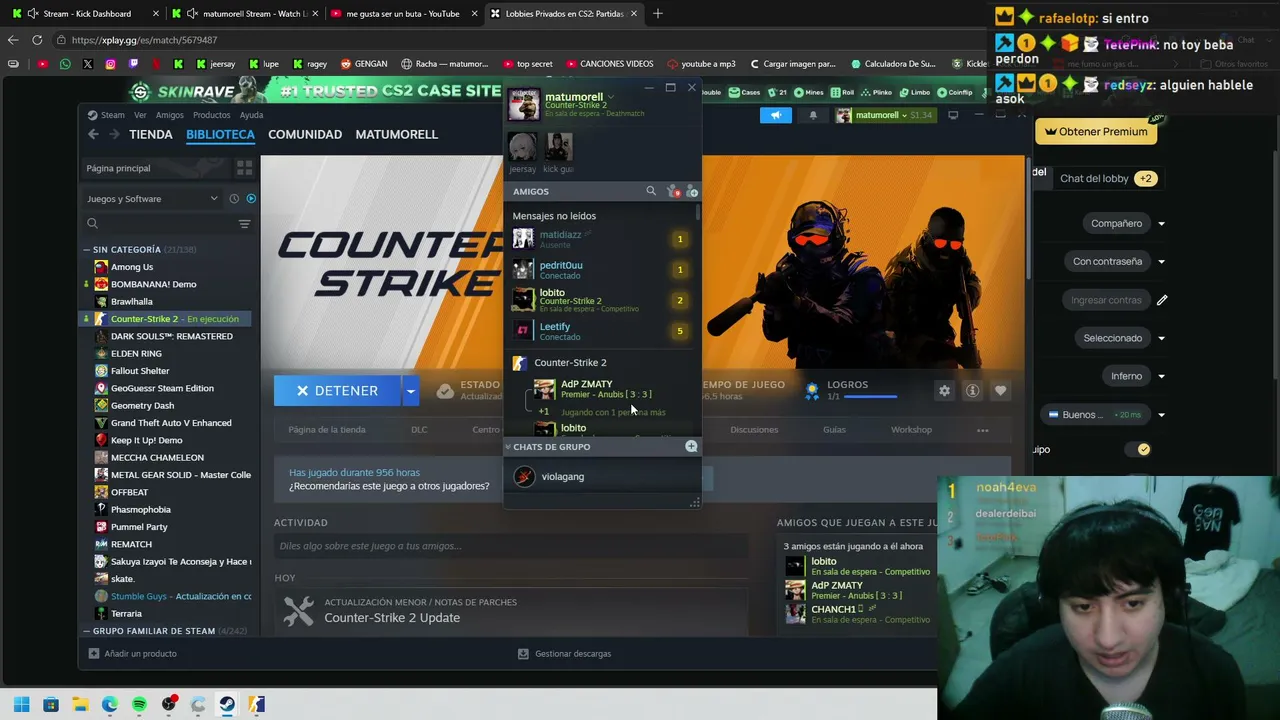Open the WhatsApp bookmark in bookmarks bar
The width and height of the screenshot is (1280, 720).
(x=65, y=64)
